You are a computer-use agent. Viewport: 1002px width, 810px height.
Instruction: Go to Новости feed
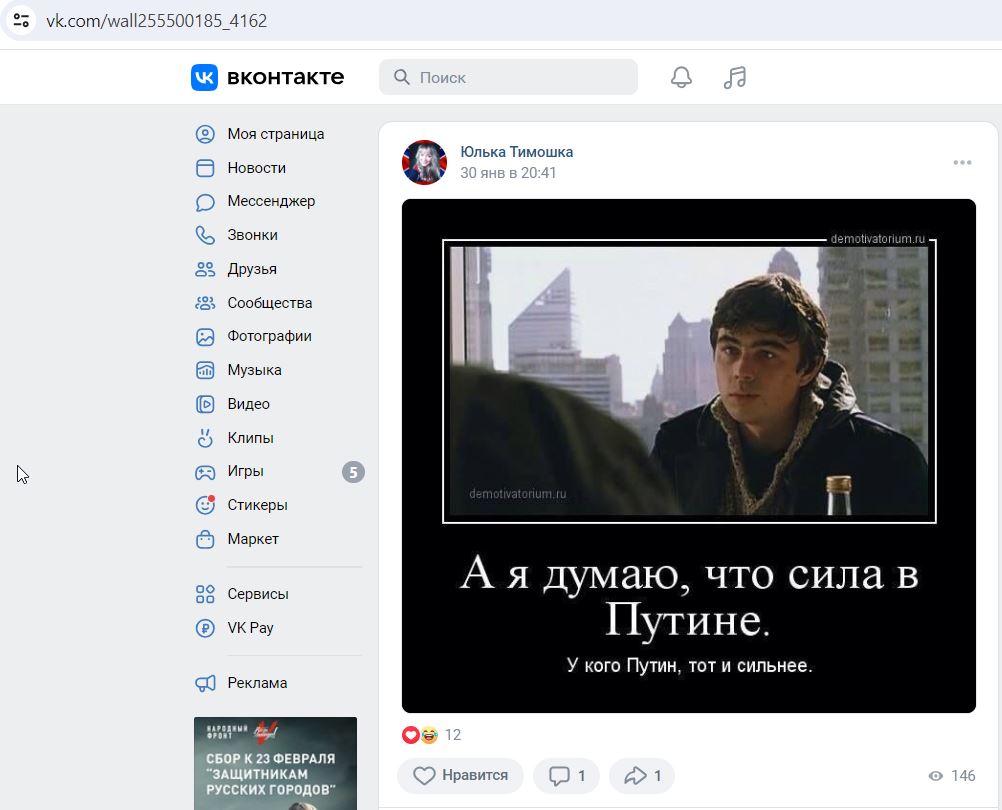click(x=257, y=168)
